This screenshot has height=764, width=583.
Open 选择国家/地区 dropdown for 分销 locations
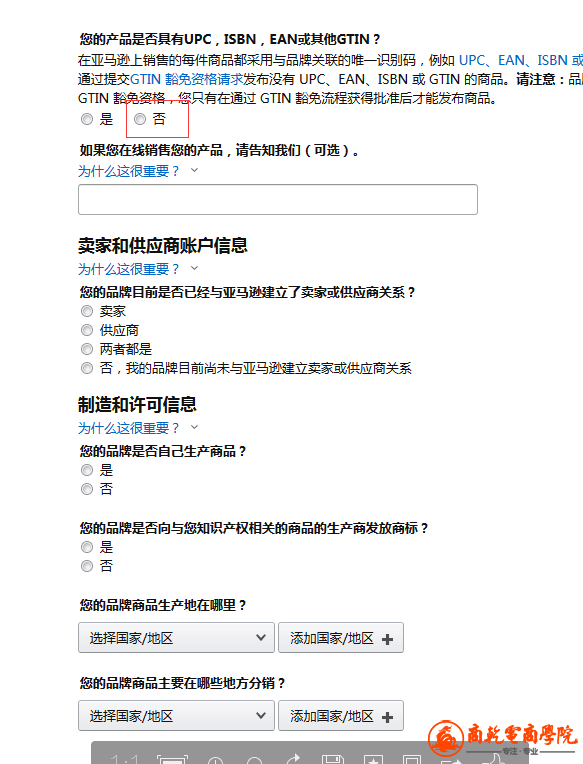(176, 716)
